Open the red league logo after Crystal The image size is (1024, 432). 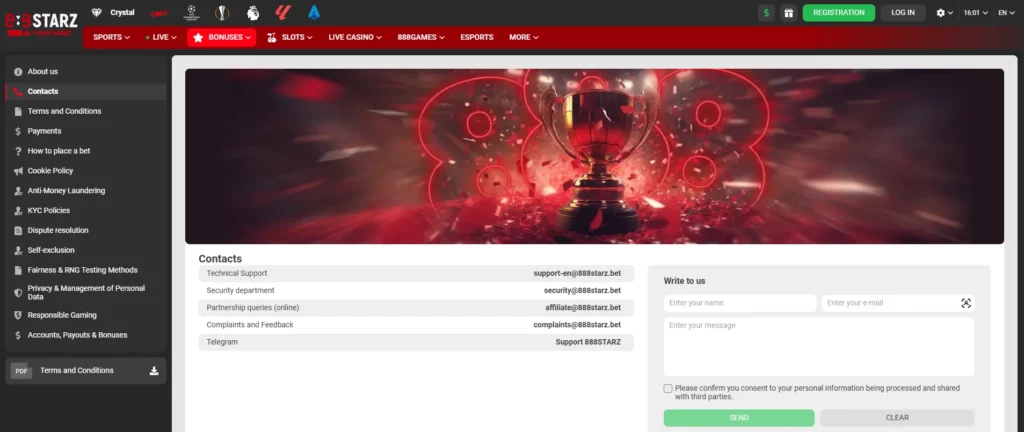pos(159,12)
